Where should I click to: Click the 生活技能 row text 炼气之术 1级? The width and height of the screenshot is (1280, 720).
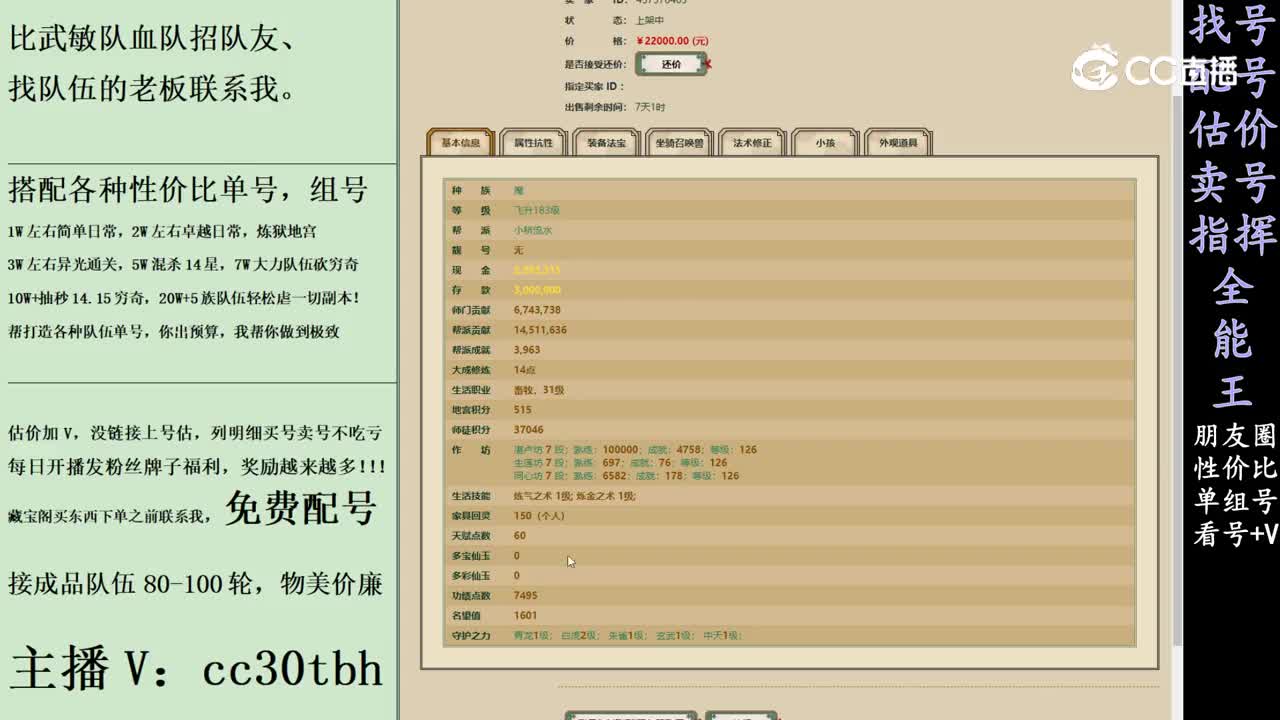(x=543, y=496)
